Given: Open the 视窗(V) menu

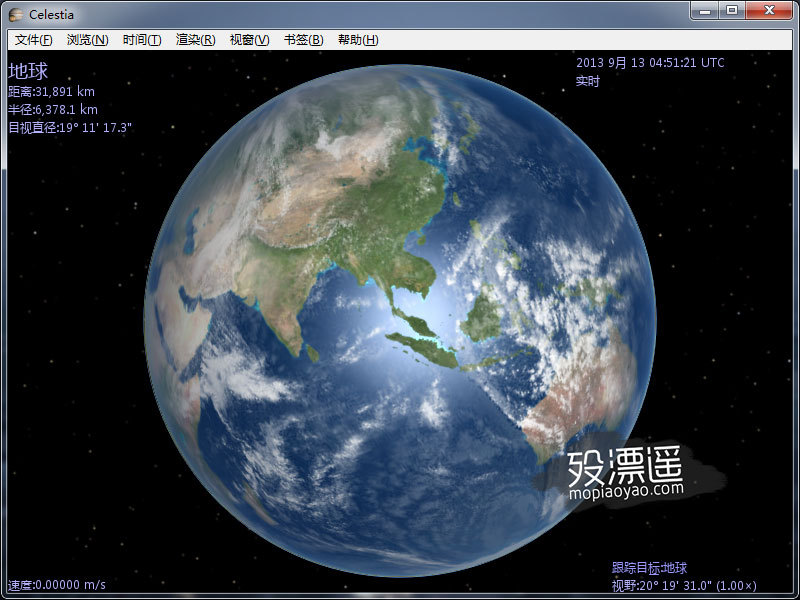Looking at the screenshot, I should click(x=249, y=40).
